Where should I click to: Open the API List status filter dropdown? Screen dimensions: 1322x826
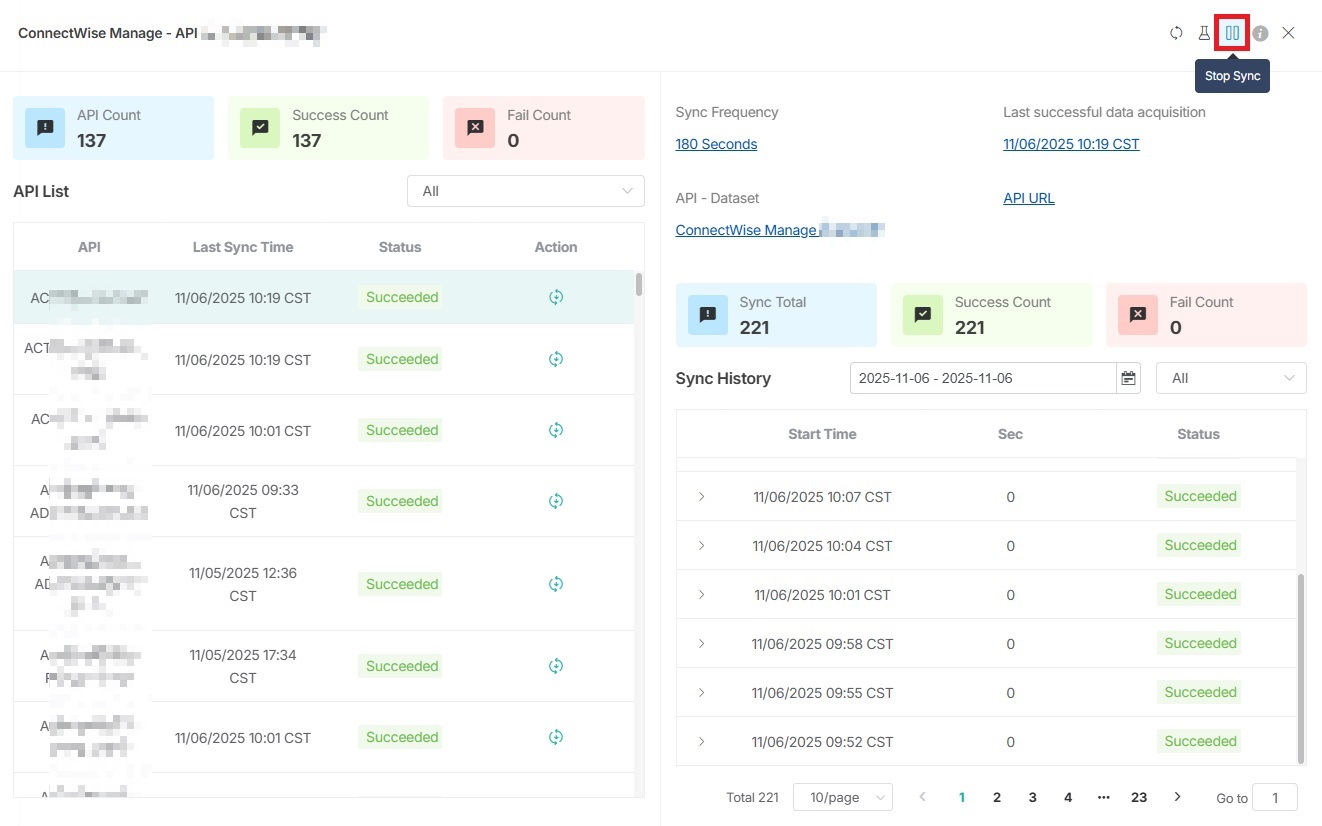[x=525, y=191]
